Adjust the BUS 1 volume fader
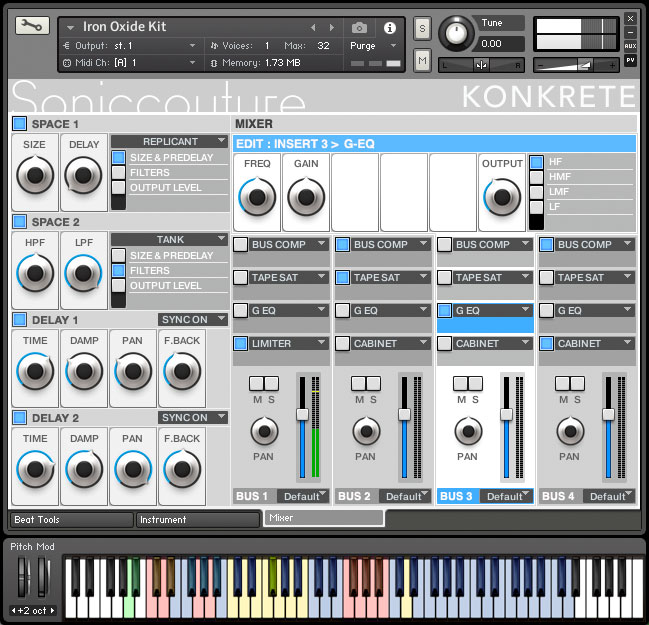Screen dimensions: 649x625 (x=303, y=414)
